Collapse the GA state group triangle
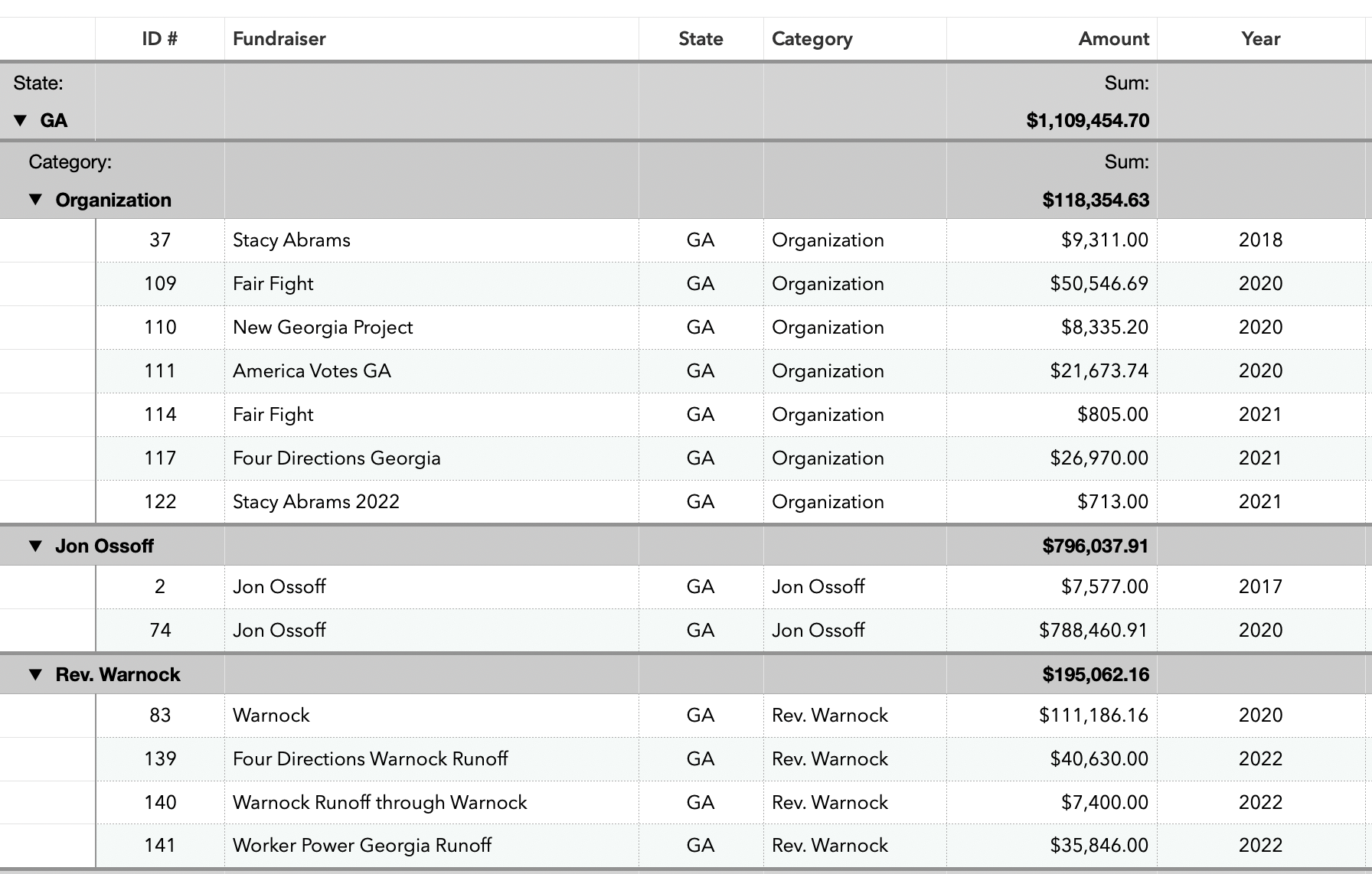Screen dimensions: 1372x874 (x=21, y=120)
